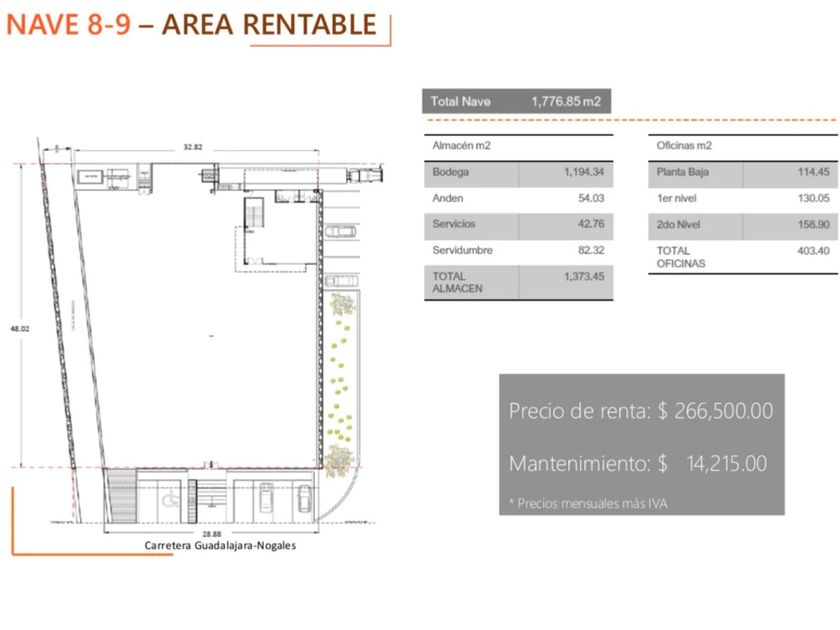Select the 32.82 dimension on floor plan
Viewport: 840px width, 630px height.
pos(193,147)
